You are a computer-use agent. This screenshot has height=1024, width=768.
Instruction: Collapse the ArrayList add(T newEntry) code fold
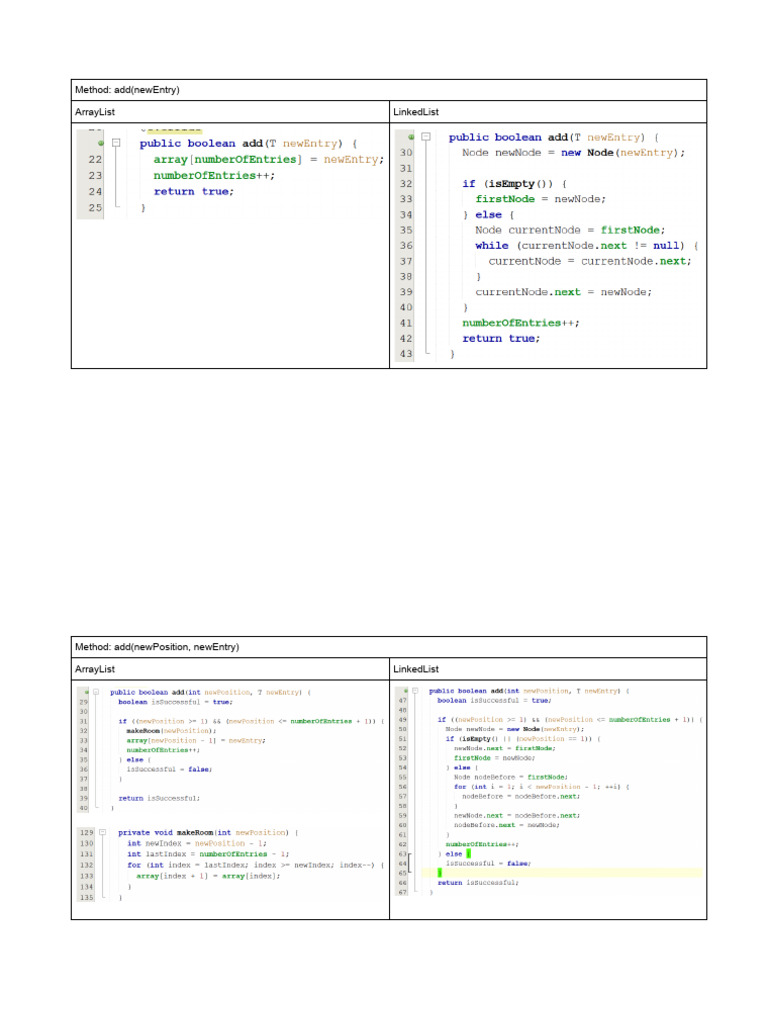116,143
